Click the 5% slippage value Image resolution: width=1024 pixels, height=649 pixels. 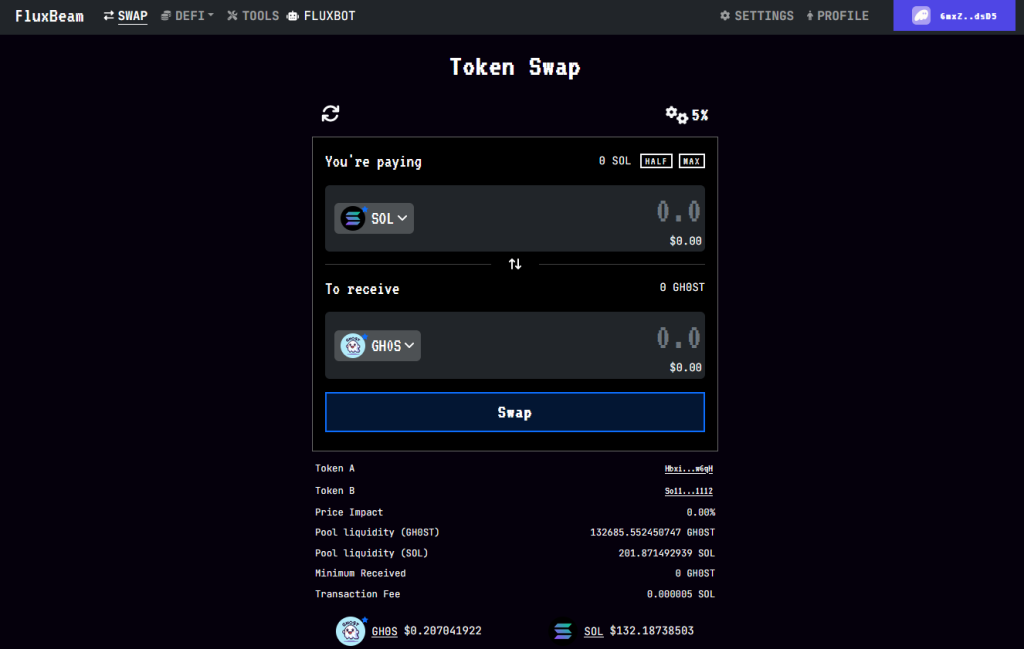(700, 116)
